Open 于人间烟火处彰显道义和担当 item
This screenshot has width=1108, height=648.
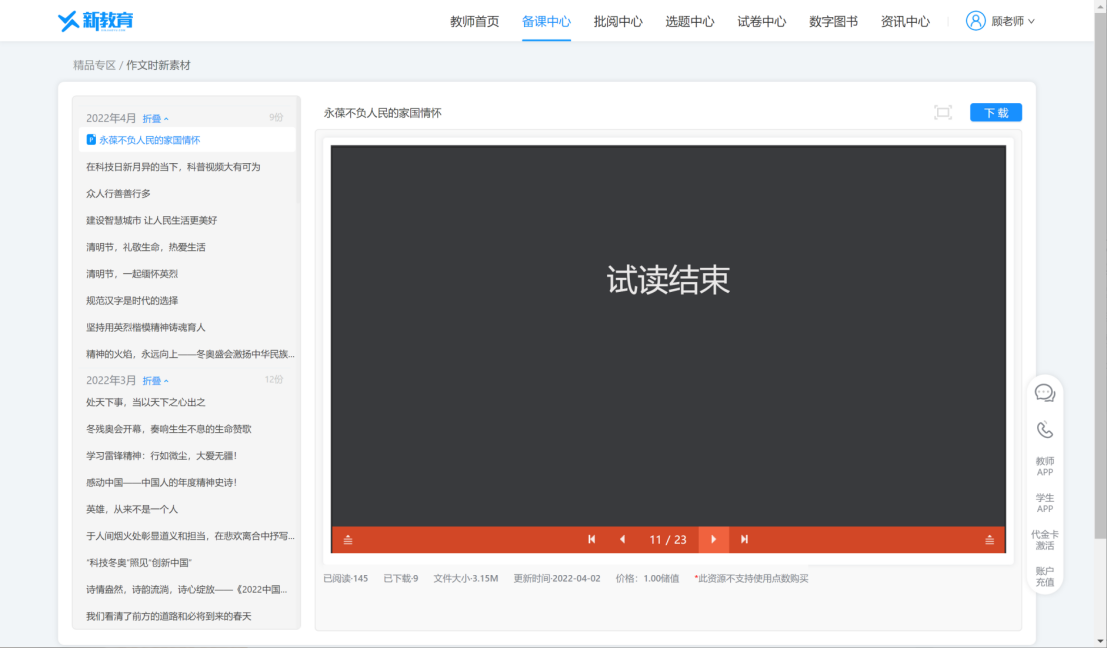(x=190, y=536)
